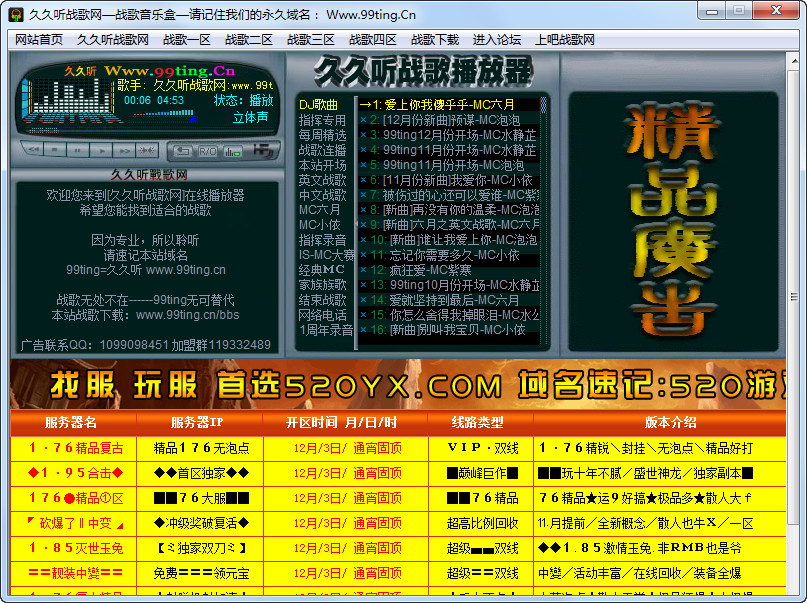The image size is (807, 603).
Task: Stop playback with the stop button
Action: tap(56, 150)
